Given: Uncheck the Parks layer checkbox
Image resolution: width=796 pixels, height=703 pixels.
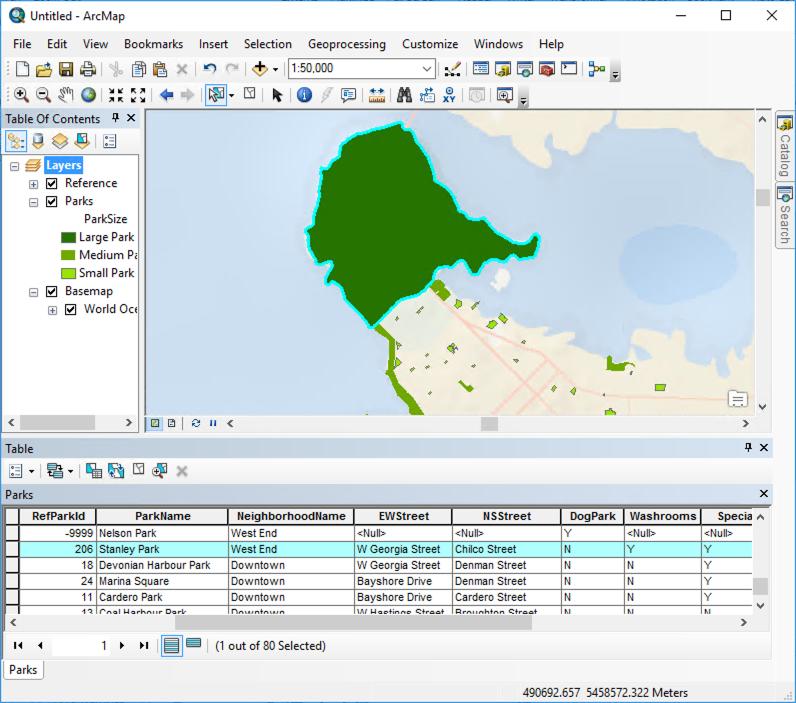Looking at the screenshot, I should 52,201.
